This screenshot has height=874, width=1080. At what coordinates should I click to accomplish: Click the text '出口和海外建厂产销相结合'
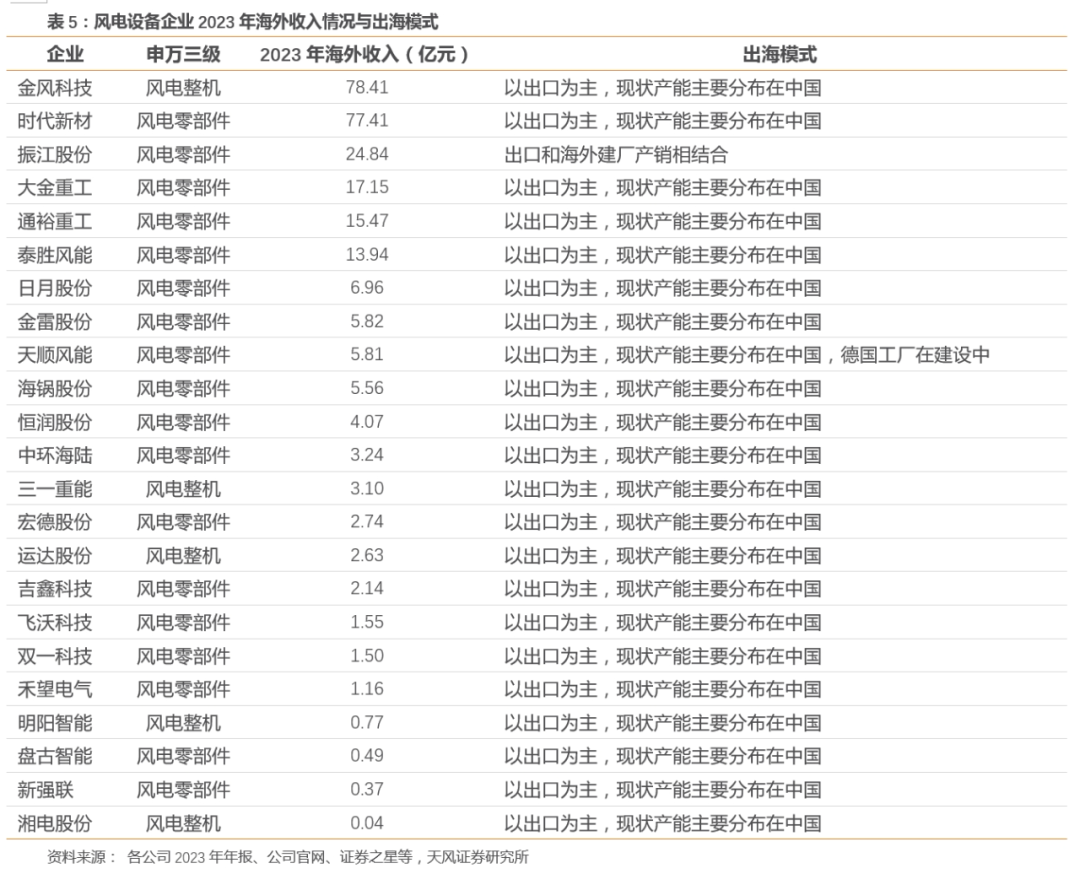[616, 154]
